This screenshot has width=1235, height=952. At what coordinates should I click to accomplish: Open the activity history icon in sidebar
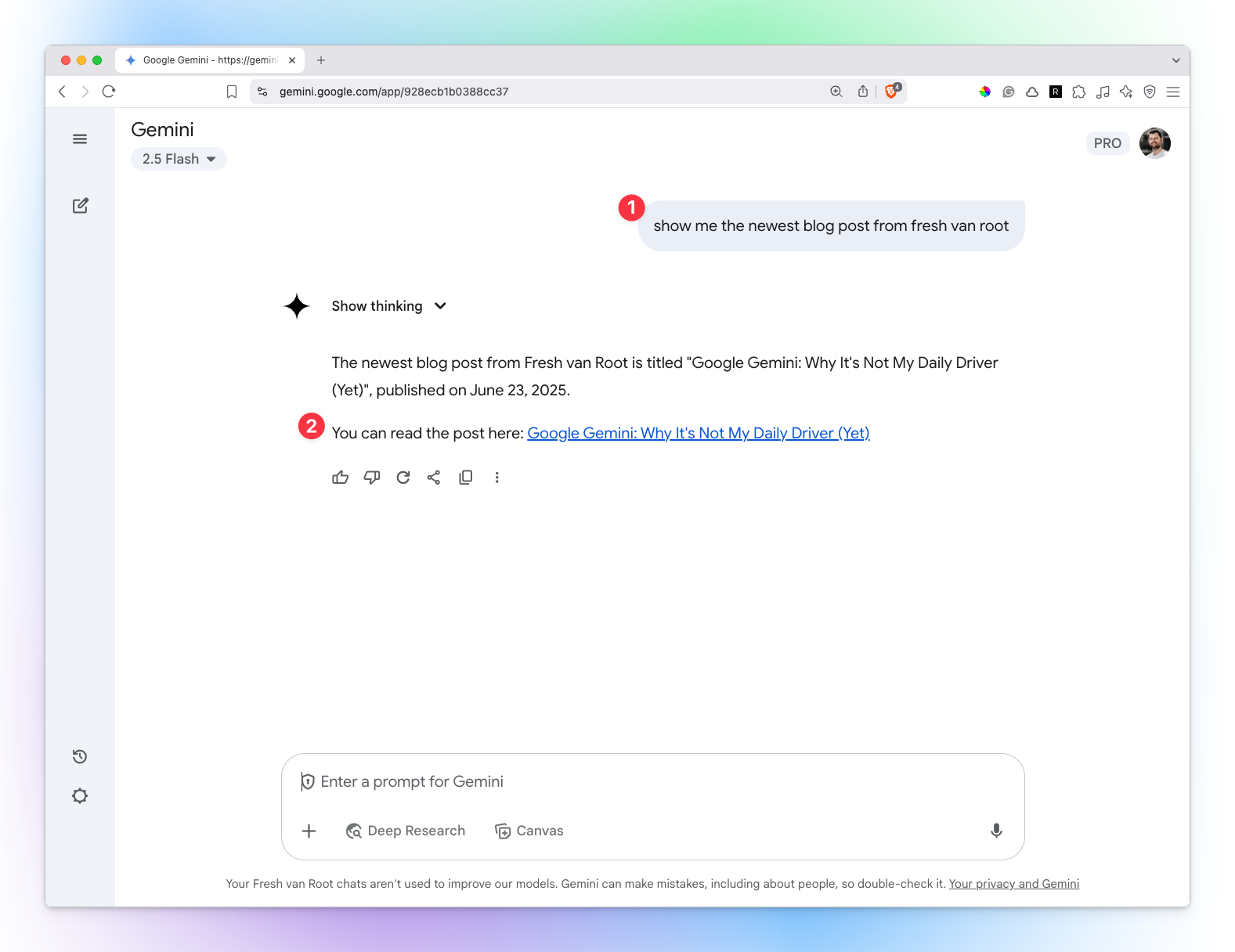(80, 756)
